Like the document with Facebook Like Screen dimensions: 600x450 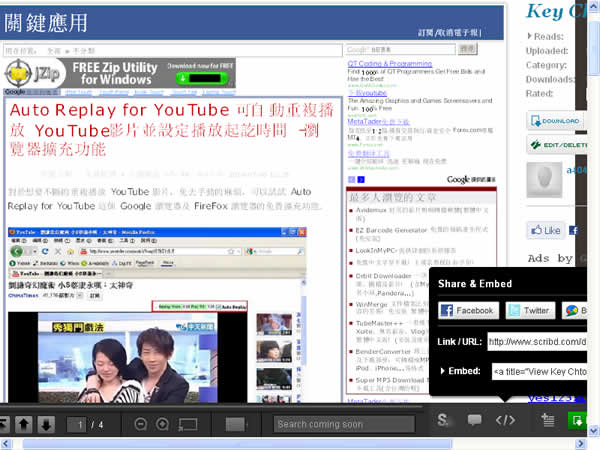(544, 230)
